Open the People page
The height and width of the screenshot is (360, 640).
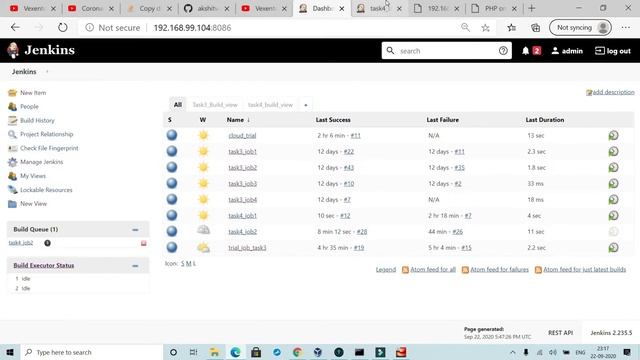click(29, 107)
